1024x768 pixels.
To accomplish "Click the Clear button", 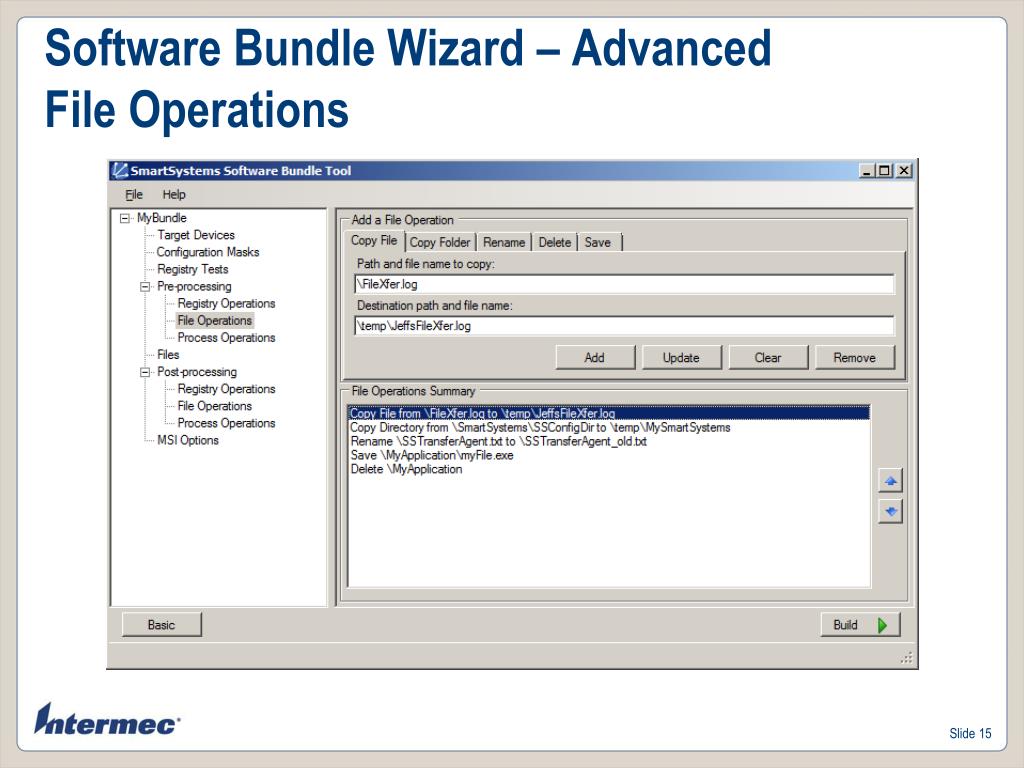I will (x=768, y=358).
